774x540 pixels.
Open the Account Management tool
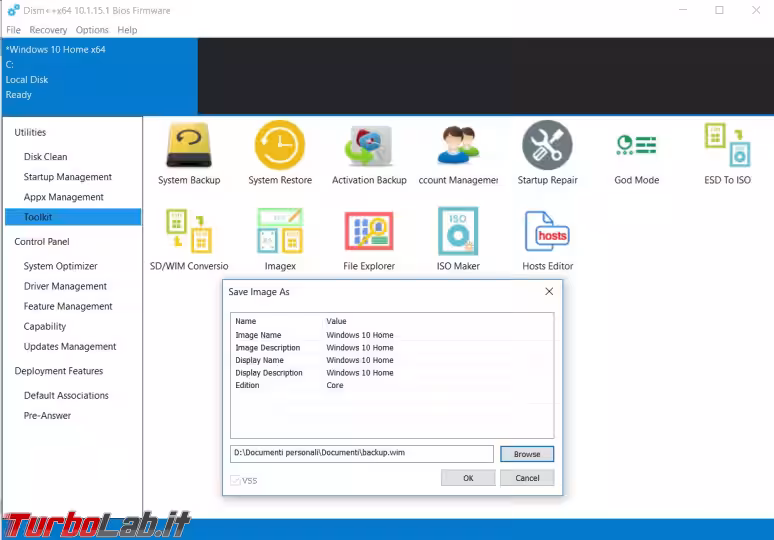[x=458, y=153]
